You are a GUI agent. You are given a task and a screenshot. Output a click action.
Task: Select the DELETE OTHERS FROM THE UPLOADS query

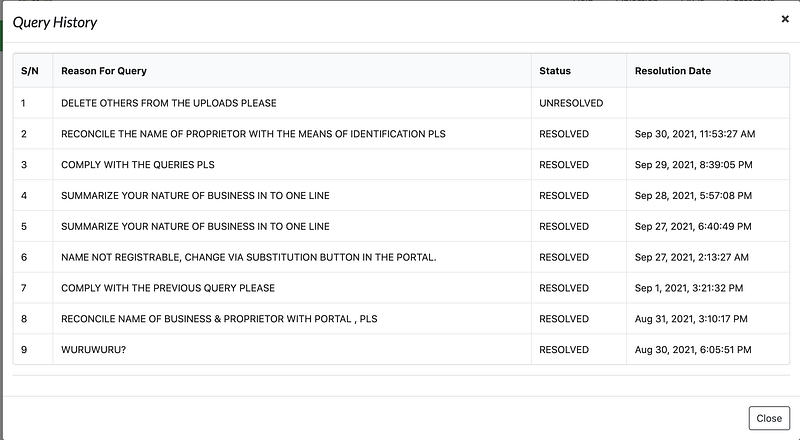169,103
